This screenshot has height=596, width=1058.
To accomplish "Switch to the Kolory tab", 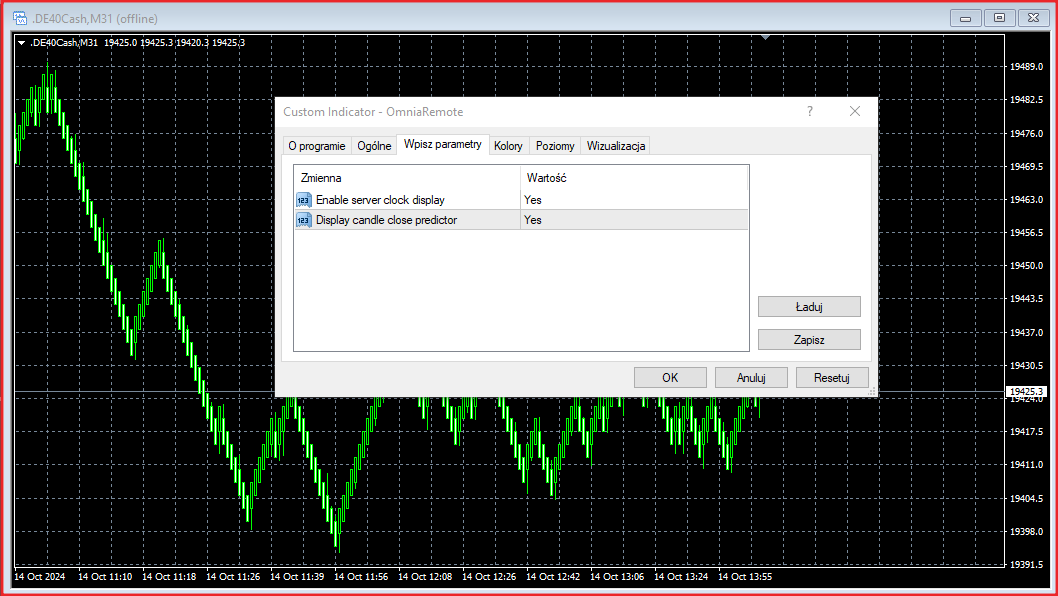I will pyautogui.click(x=508, y=146).
